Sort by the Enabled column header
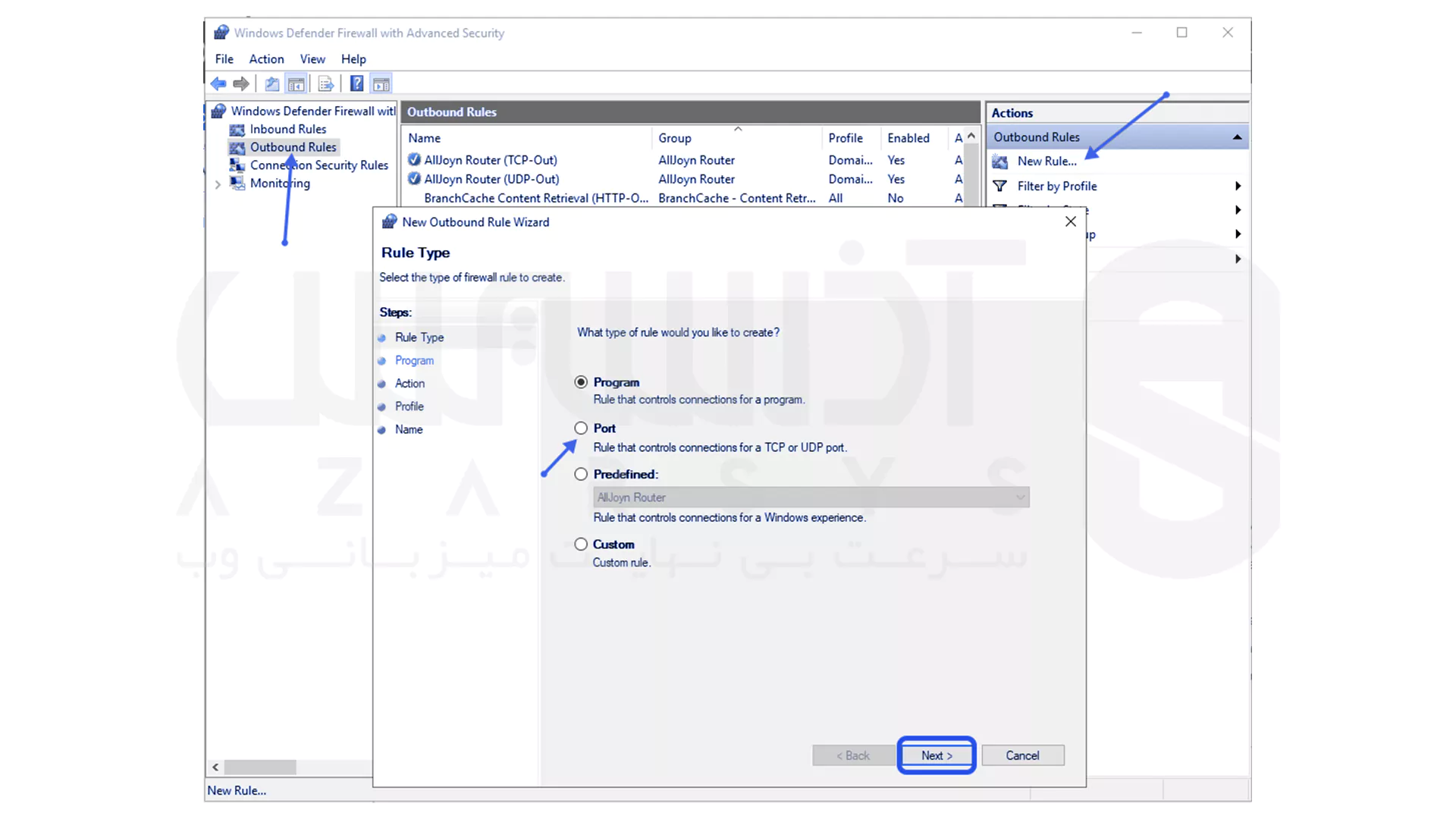1456x819 pixels. pos(913,138)
